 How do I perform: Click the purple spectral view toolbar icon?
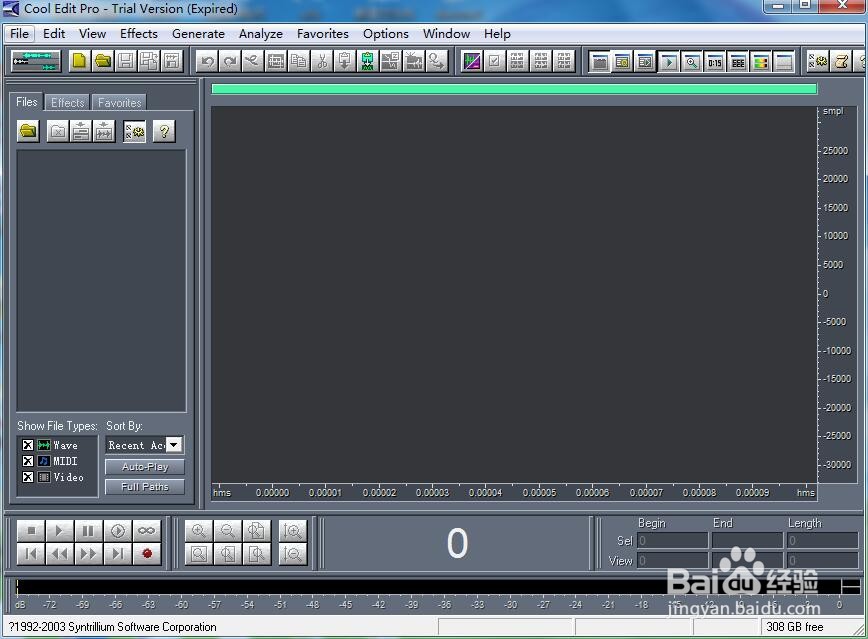(x=472, y=61)
